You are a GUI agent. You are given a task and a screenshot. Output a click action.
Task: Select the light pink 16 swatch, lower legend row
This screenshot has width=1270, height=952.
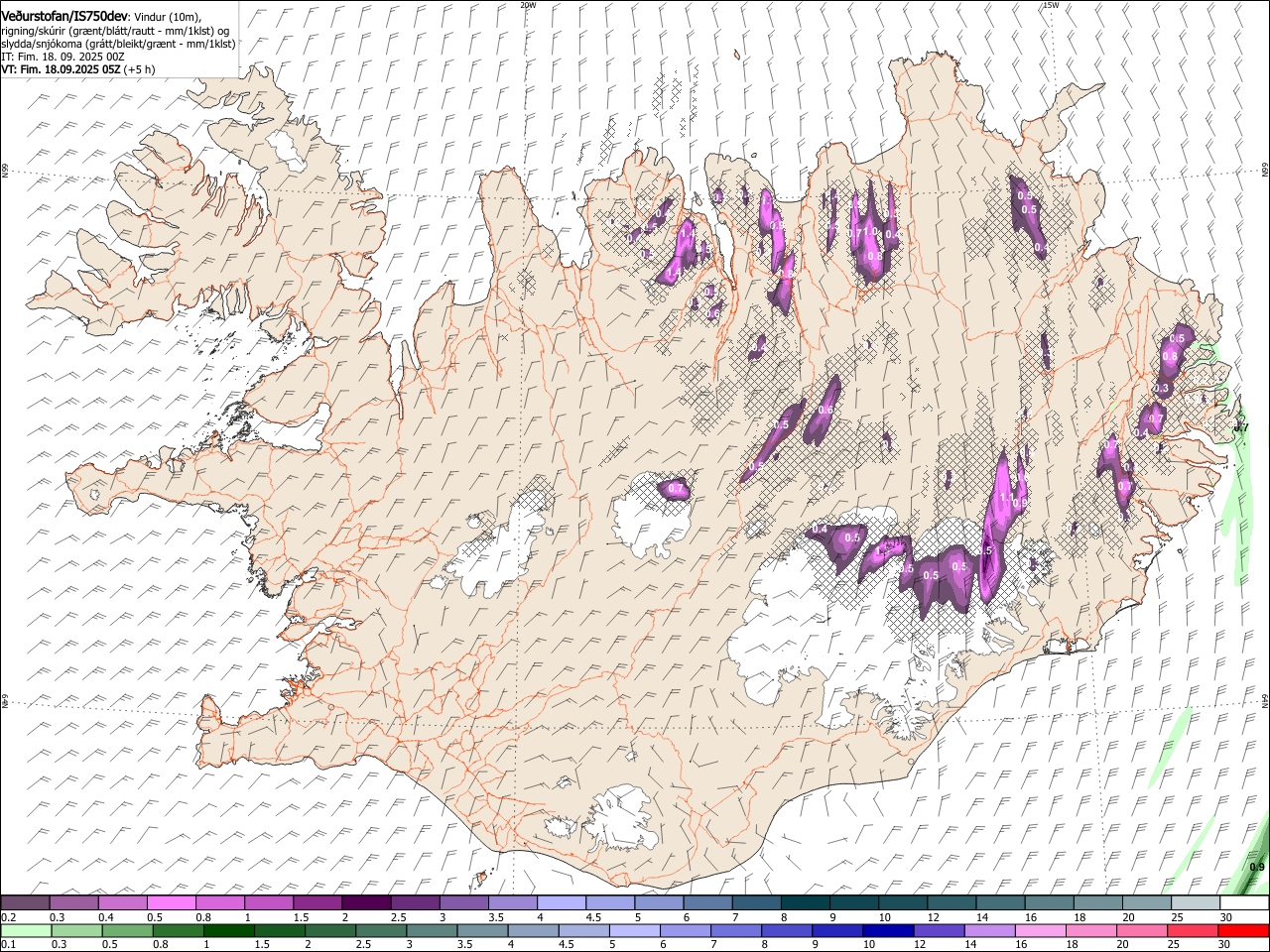(1040, 930)
